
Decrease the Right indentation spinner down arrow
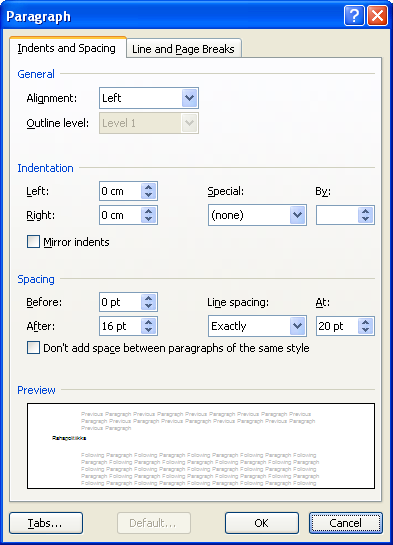click(x=148, y=219)
